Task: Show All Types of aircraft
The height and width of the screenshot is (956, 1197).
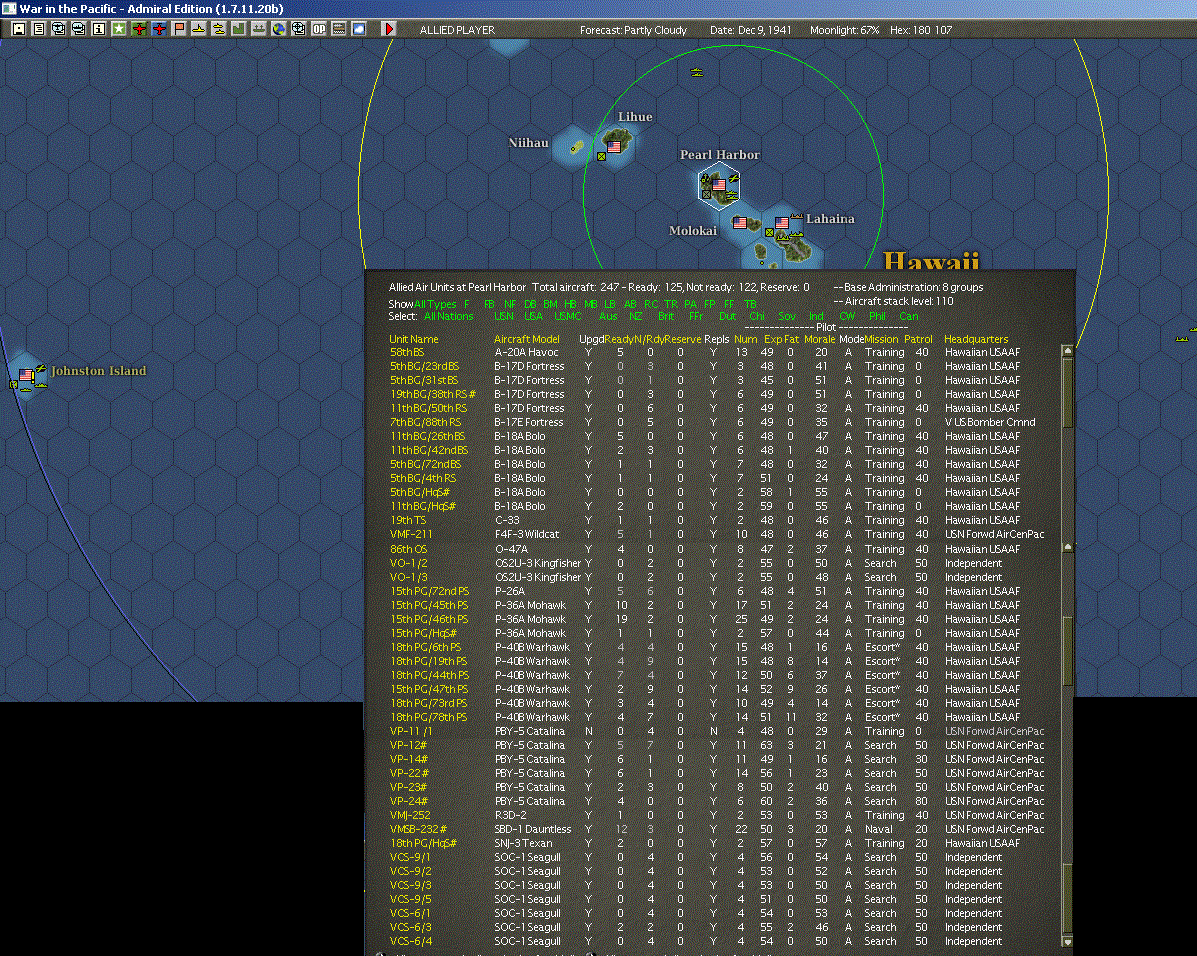Action: pos(435,304)
